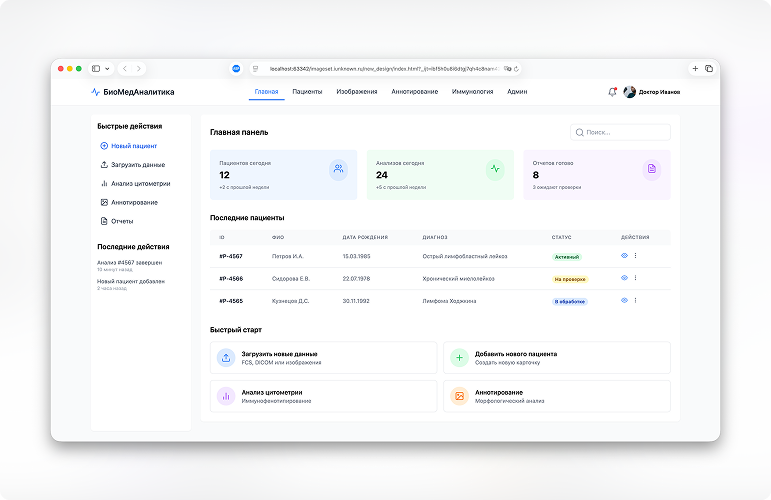Viewport: 771px width, 500px height.
Task: Click the patients icon in Пациентов сегодня card
Action: tap(338, 169)
